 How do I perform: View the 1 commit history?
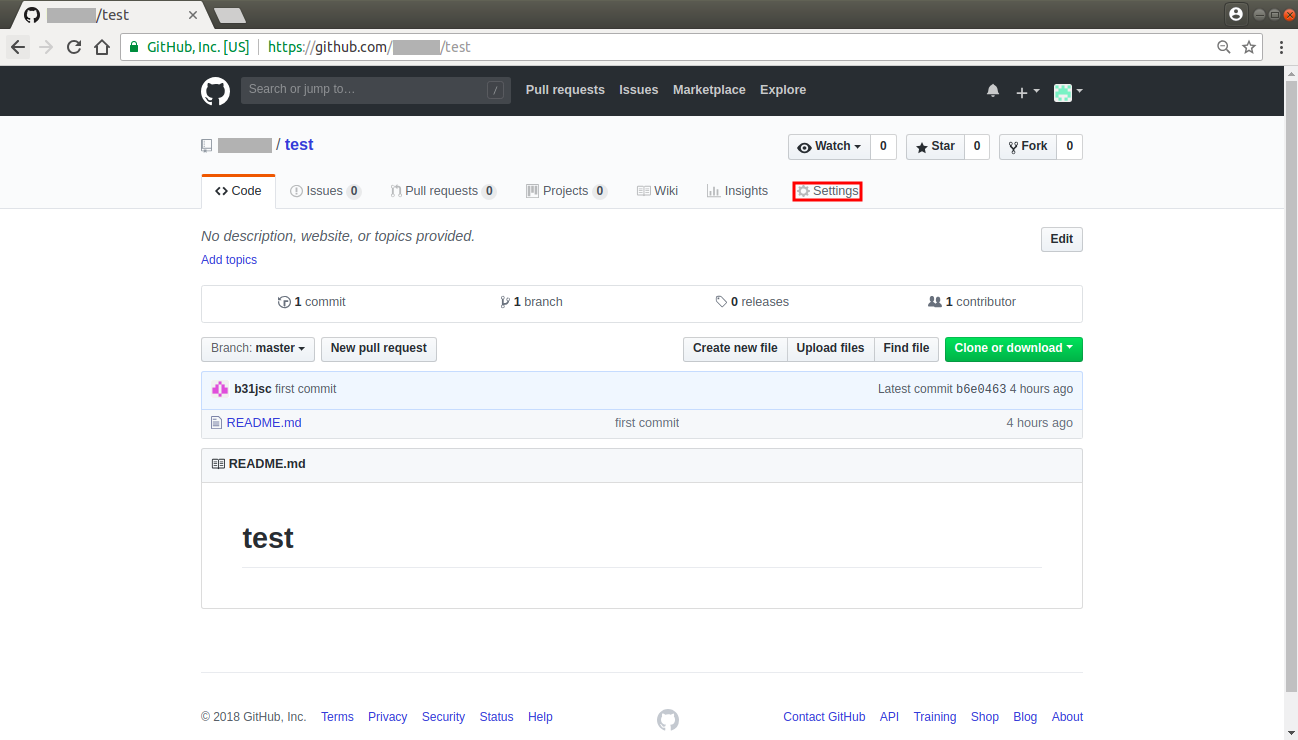coord(311,302)
